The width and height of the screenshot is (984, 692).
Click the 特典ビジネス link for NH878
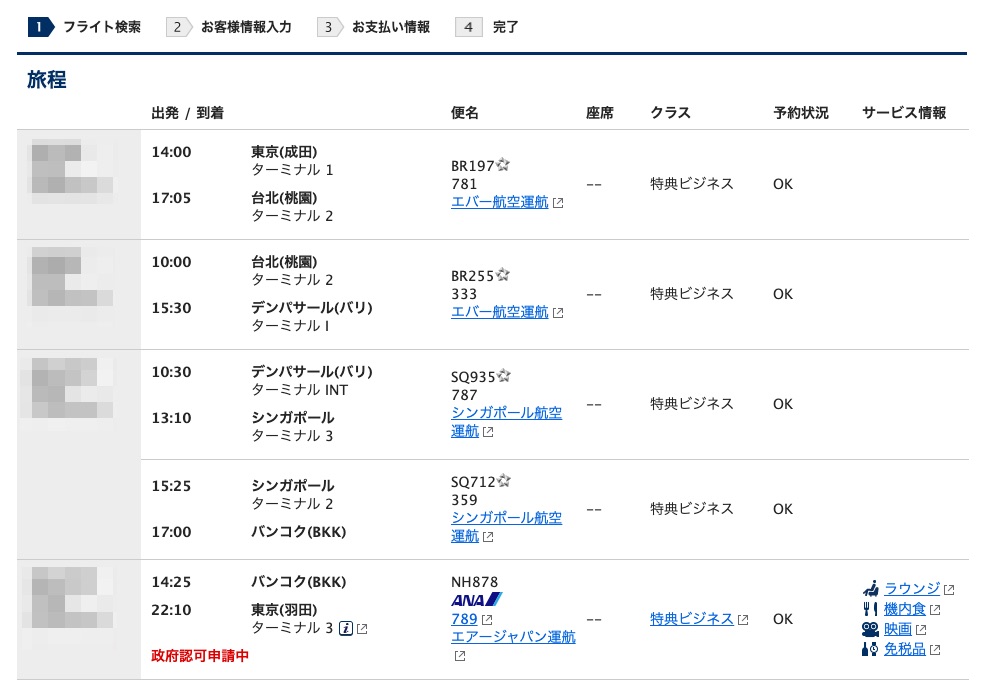pyautogui.click(x=692, y=619)
